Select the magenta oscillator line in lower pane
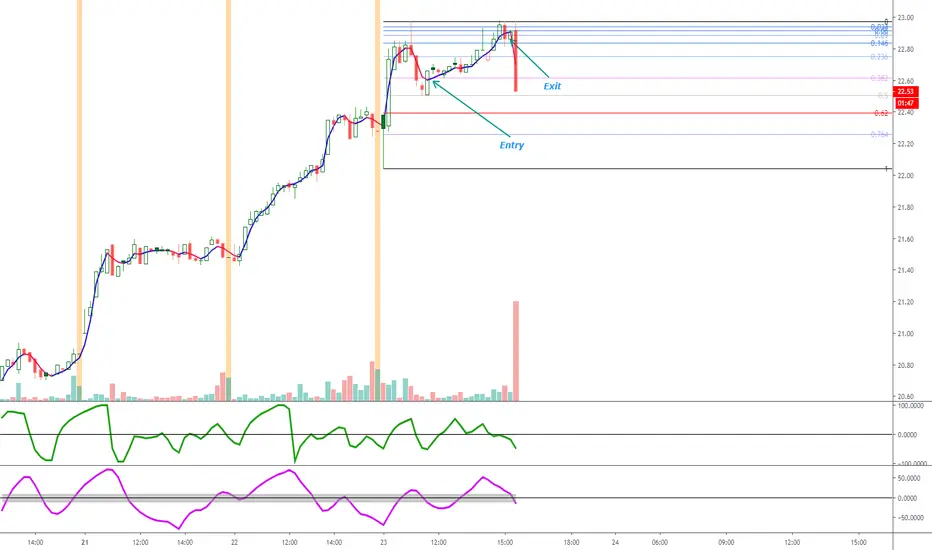932x550 pixels. pyautogui.click(x=259, y=499)
